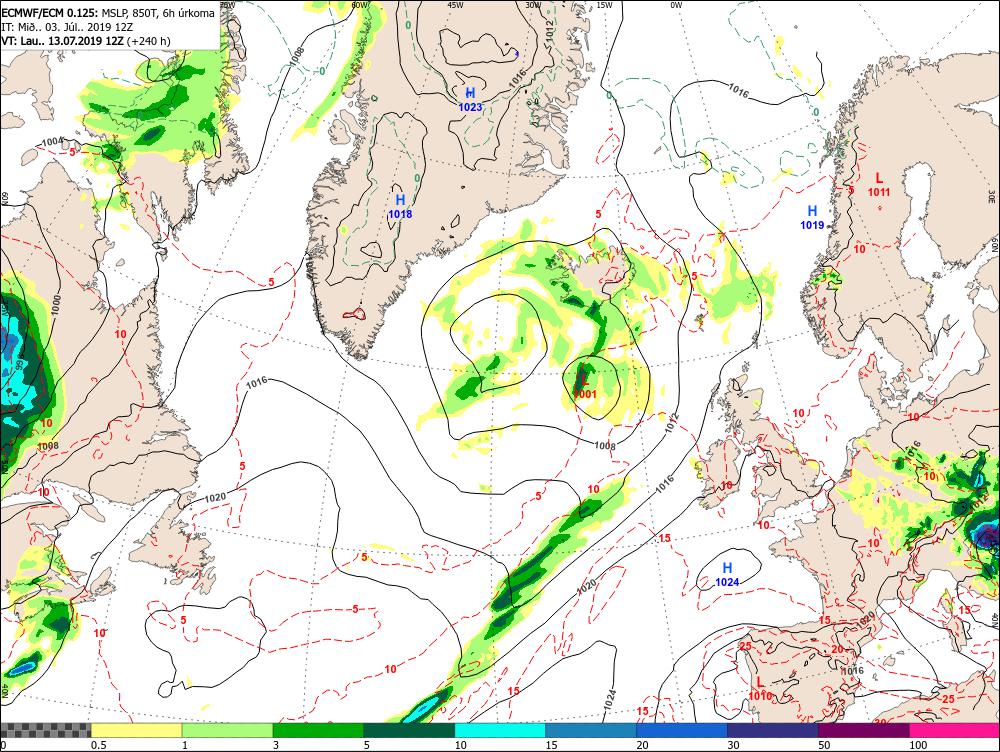Click the H 1018 high over central Greenland
Viewport: 1000px width, 752px height.
coord(400,207)
